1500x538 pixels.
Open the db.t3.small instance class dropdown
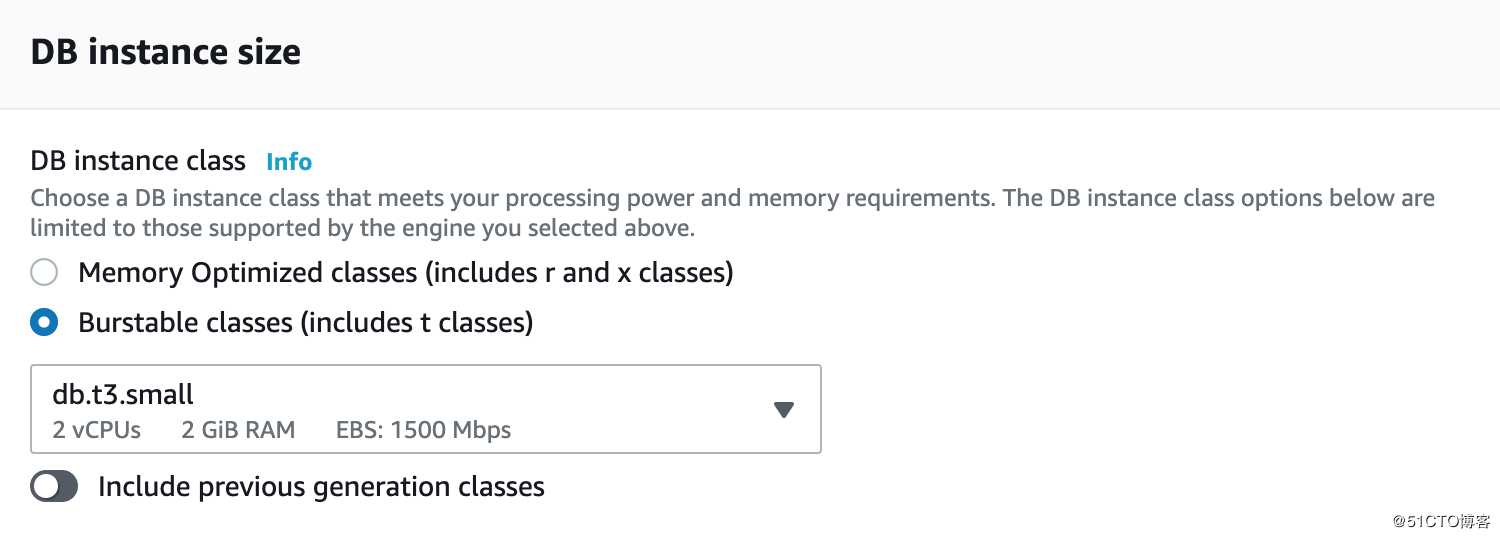tap(425, 409)
